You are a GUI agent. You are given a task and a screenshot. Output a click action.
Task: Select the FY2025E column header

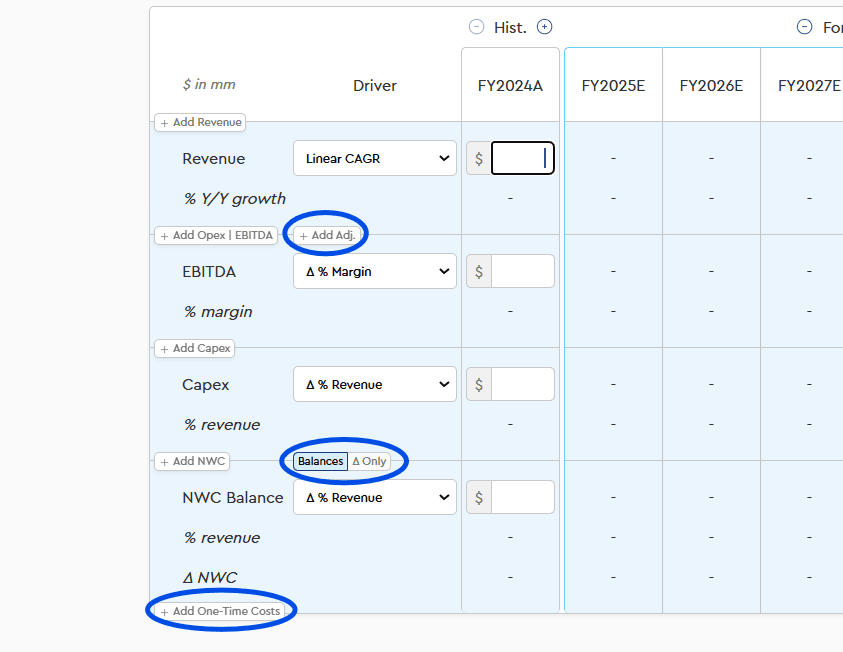(x=613, y=85)
